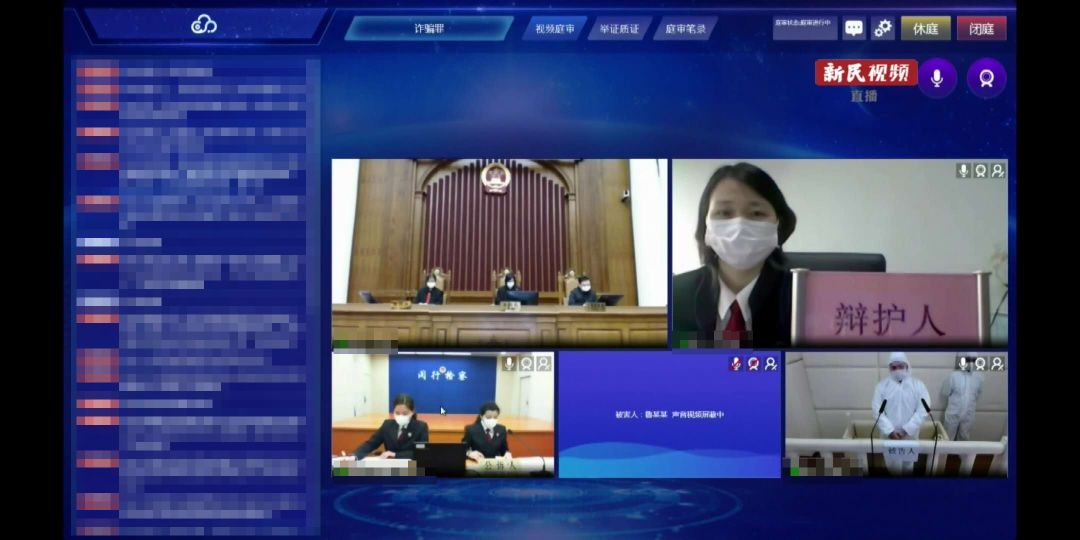Open the chat message bubble icon
Viewport: 1080px width, 540px height.
(854, 28)
